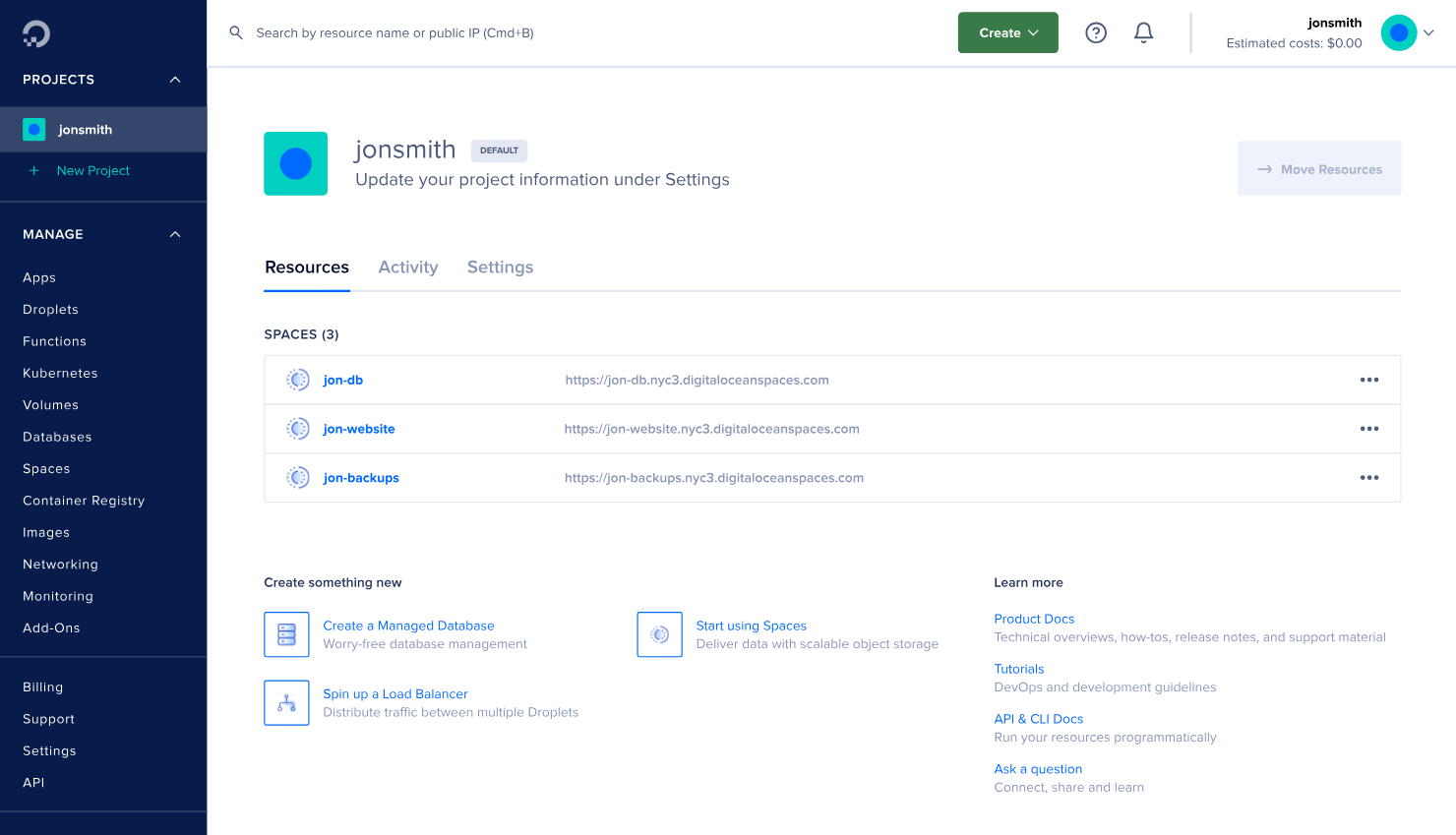Open Networking in the sidebar
1456x835 pixels.
click(60, 565)
